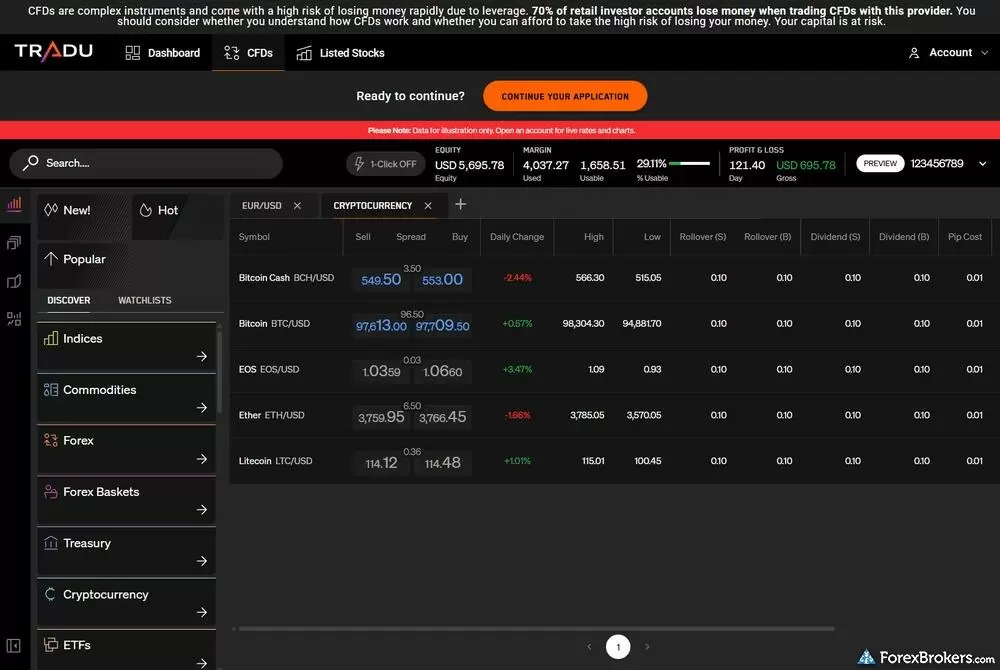The image size is (1000, 670).
Task: Select the Litecoin LTC/USD row symbol
Action: pos(276,460)
